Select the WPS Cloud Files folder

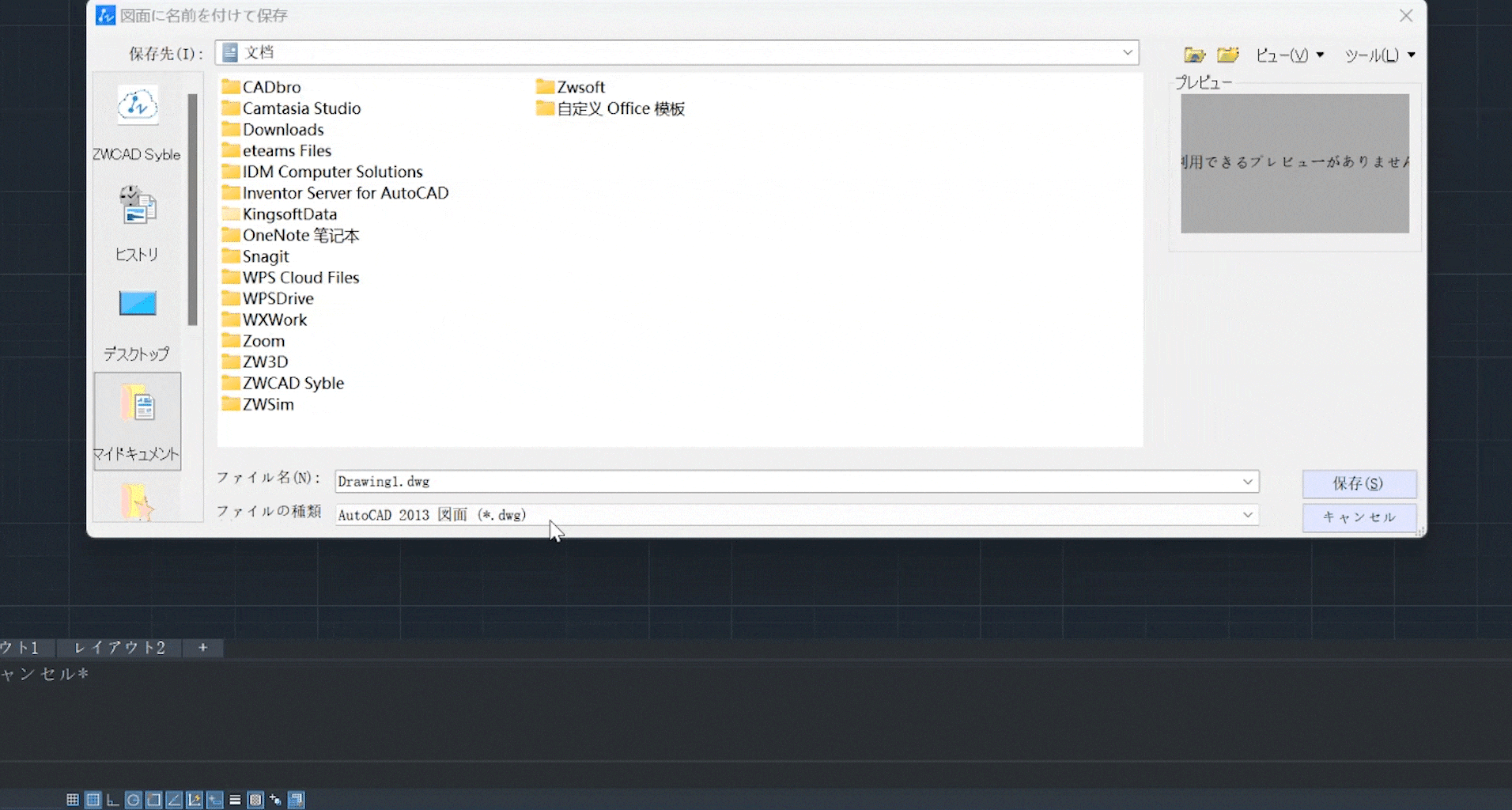tap(291, 278)
